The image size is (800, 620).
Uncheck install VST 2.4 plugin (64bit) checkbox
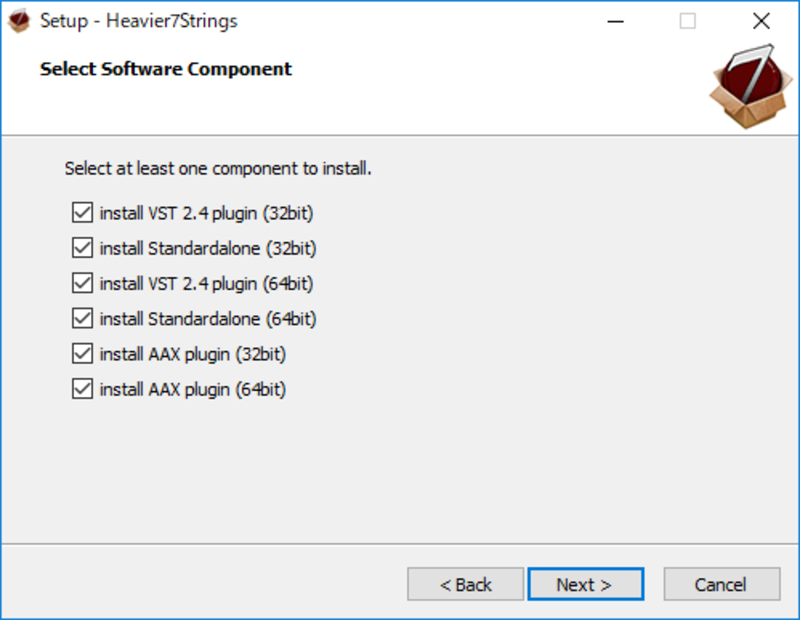point(82,283)
